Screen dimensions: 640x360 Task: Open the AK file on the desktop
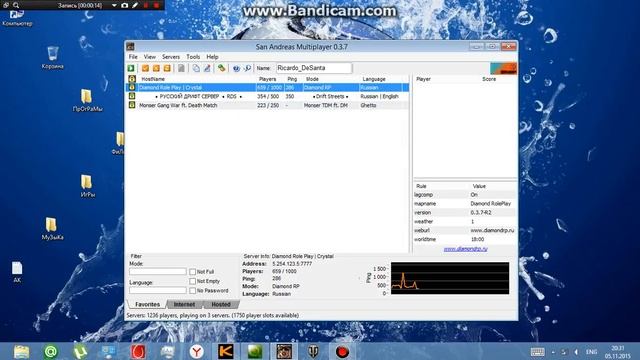[17, 272]
